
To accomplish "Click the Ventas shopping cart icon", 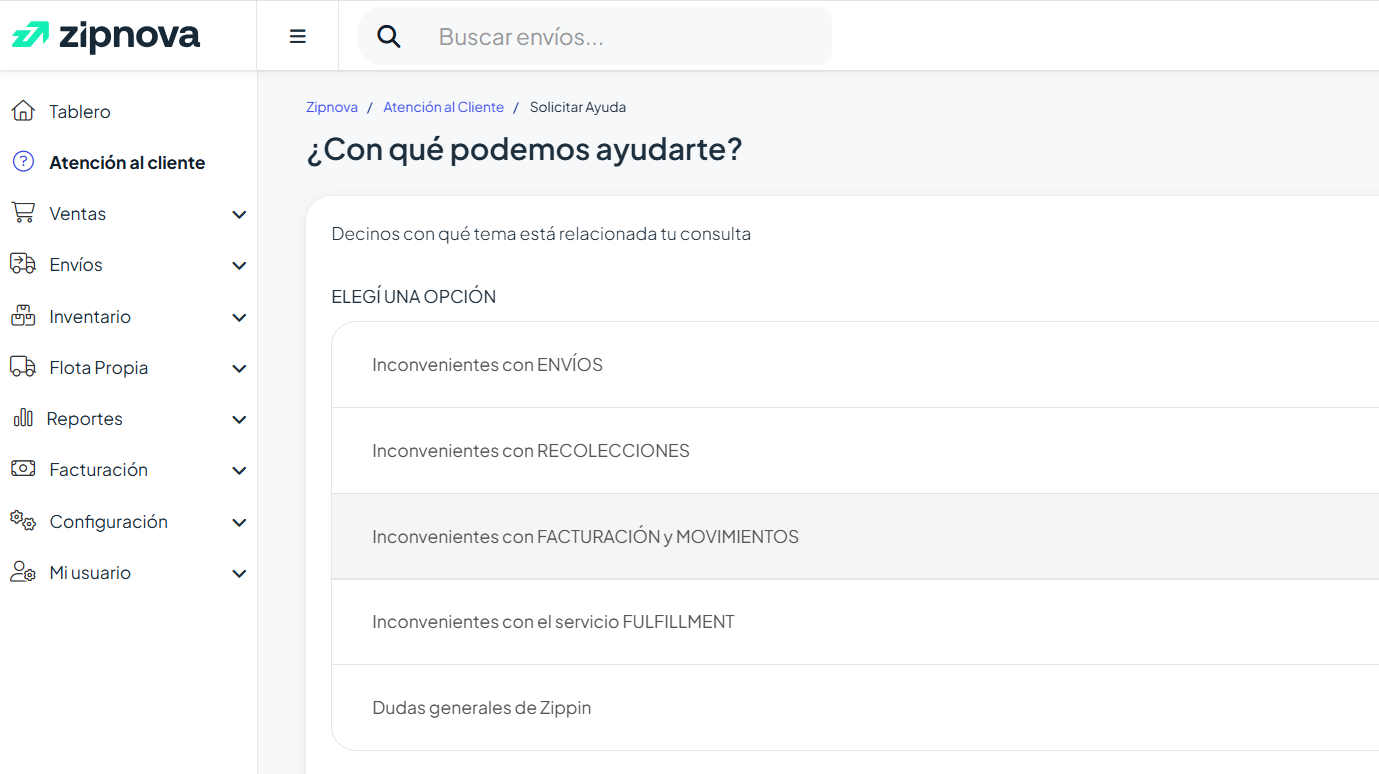I will (23, 213).
